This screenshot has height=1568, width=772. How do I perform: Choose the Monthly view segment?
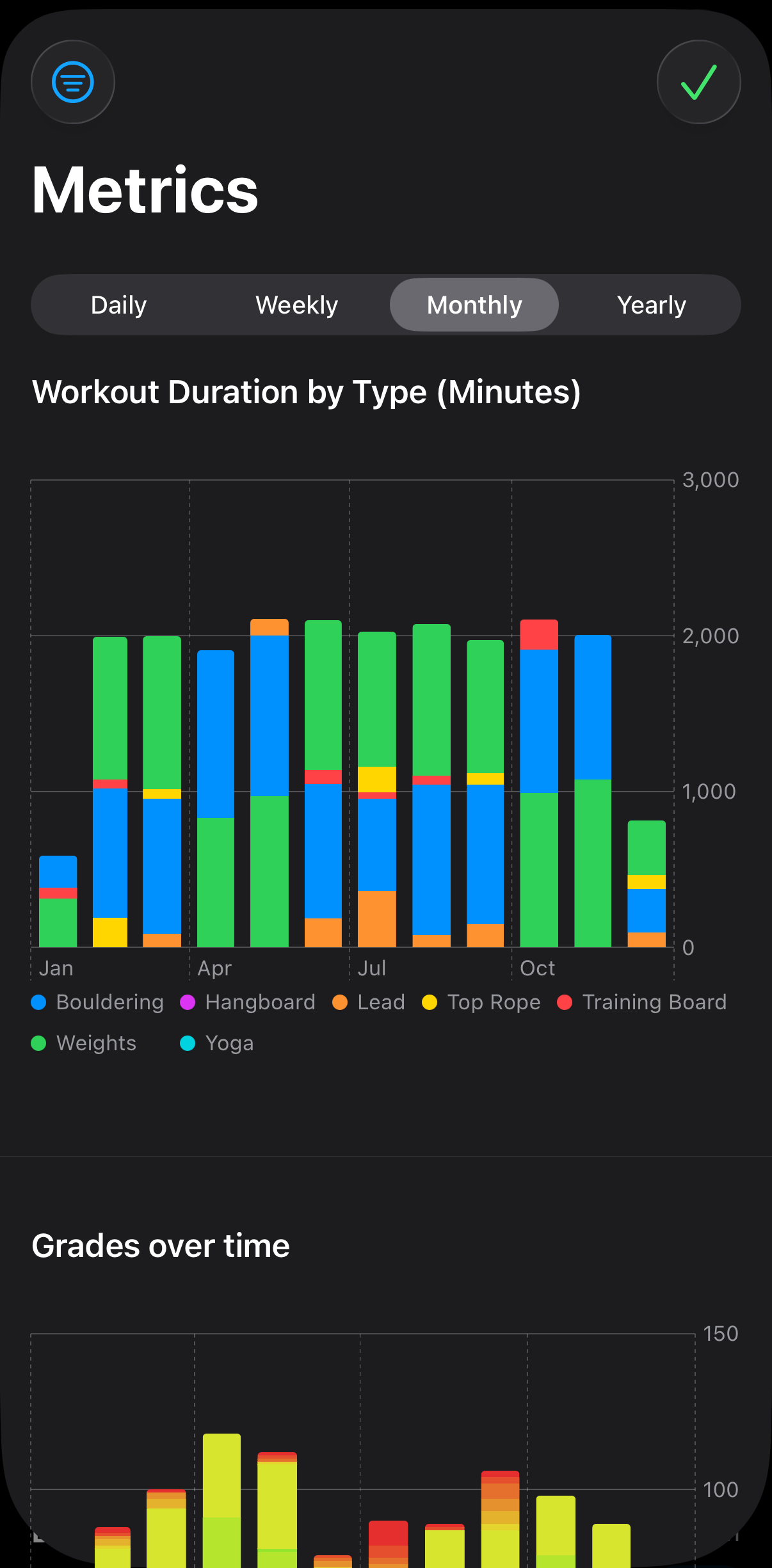[474, 305]
